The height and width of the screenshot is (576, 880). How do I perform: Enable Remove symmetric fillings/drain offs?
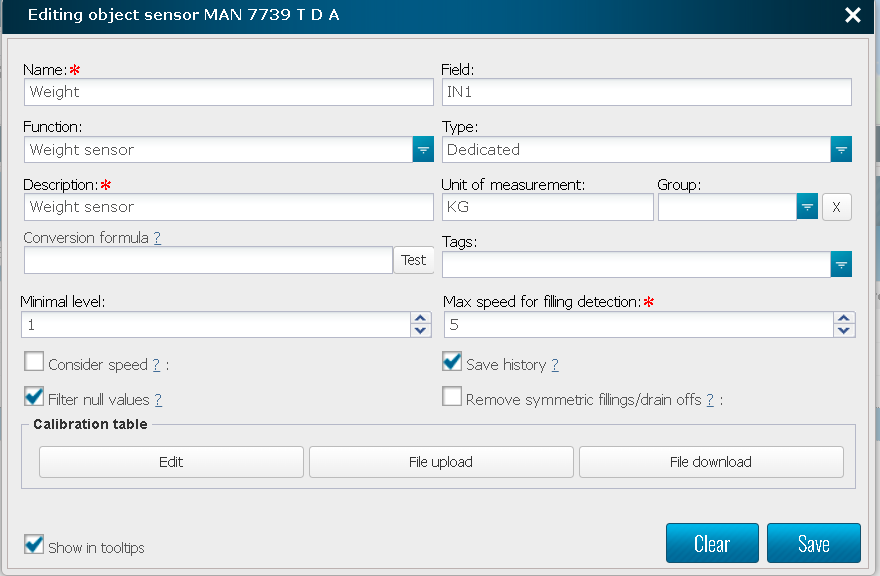pyautogui.click(x=452, y=397)
